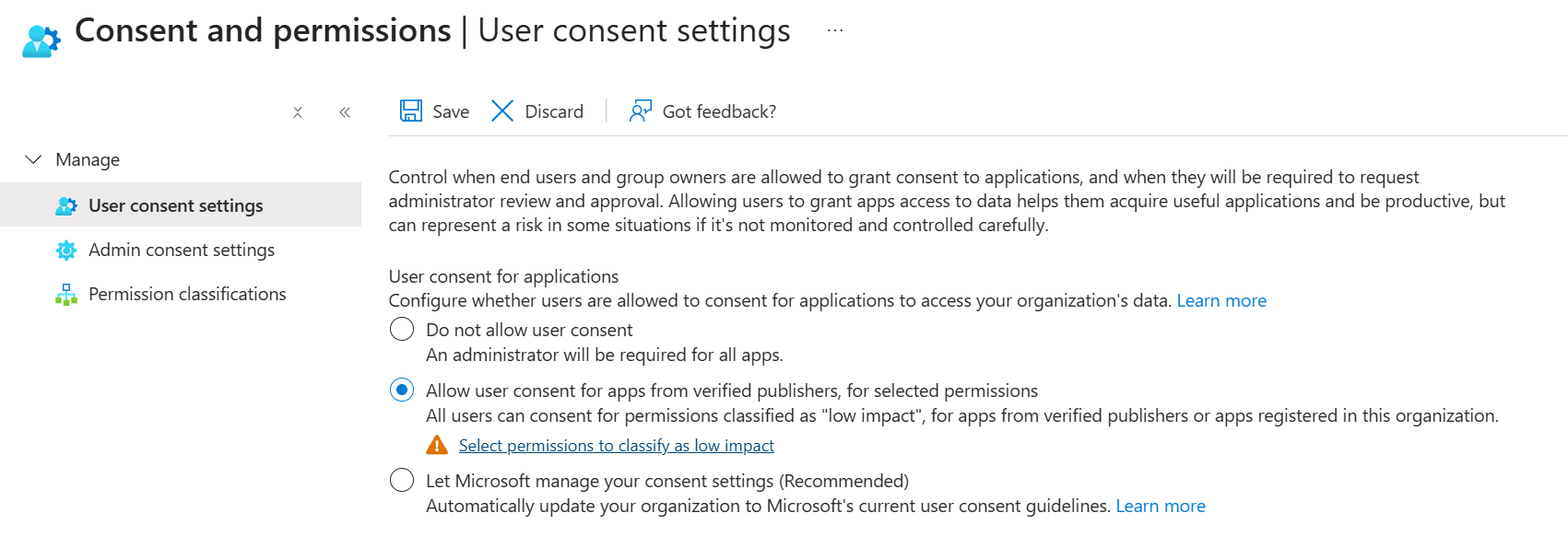The image size is (1568, 548).
Task: Choose Let Microsoft manage your consent settings
Action: [x=402, y=481]
